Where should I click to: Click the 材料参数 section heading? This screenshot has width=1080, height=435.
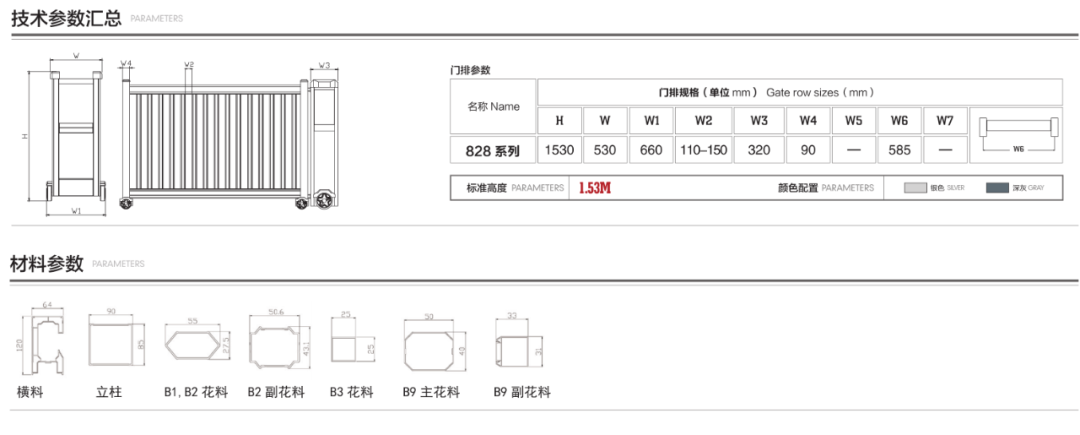(47, 264)
